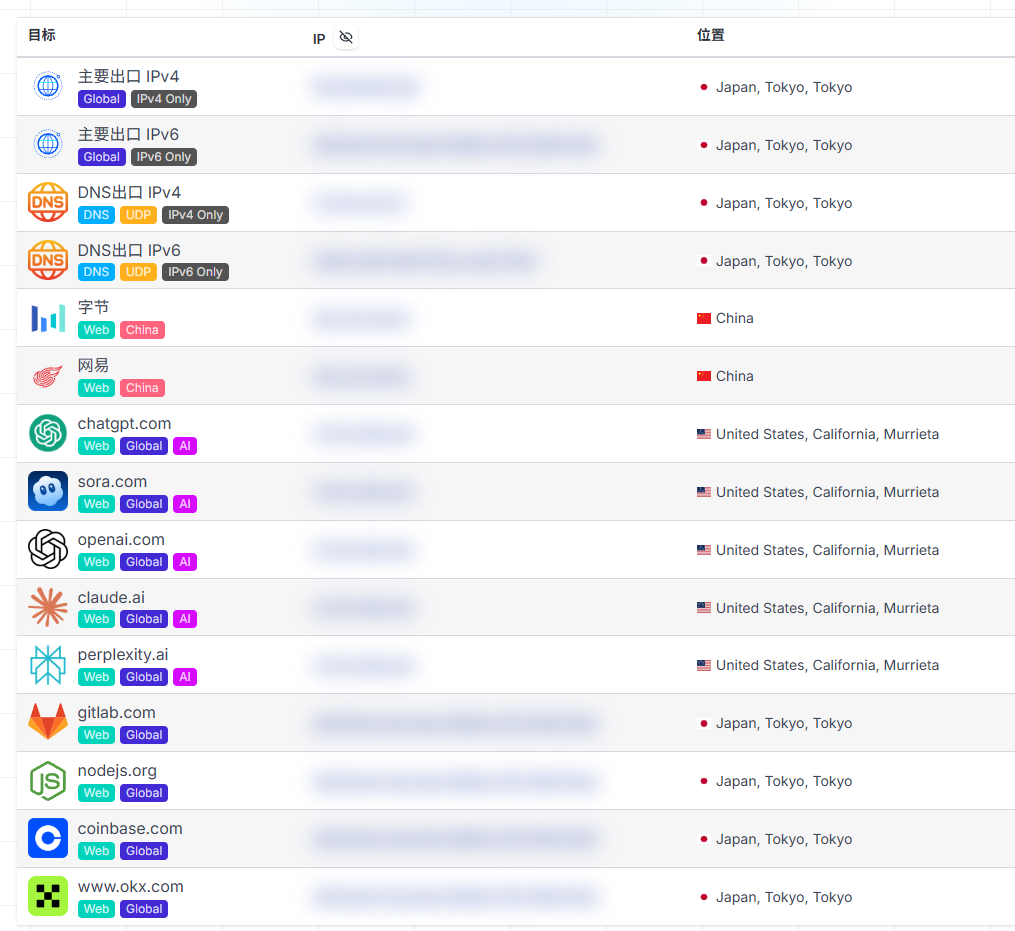Screen dimensions: 1015x931
Task: Click the 目标 column header
Action: coord(42,35)
